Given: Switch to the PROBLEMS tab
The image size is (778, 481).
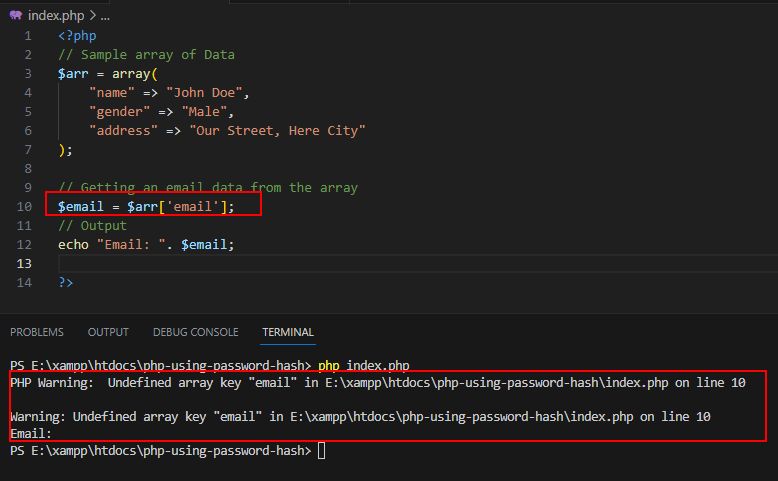Looking at the screenshot, I should coord(37,332).
